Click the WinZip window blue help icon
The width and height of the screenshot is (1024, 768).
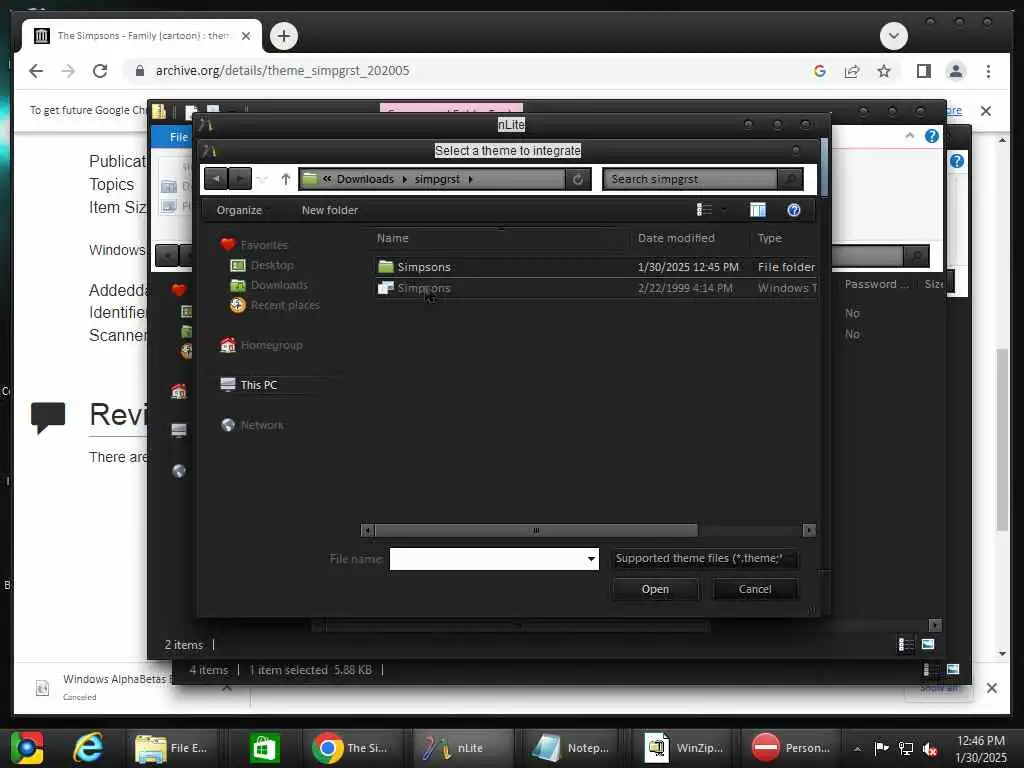click(931, 136)
